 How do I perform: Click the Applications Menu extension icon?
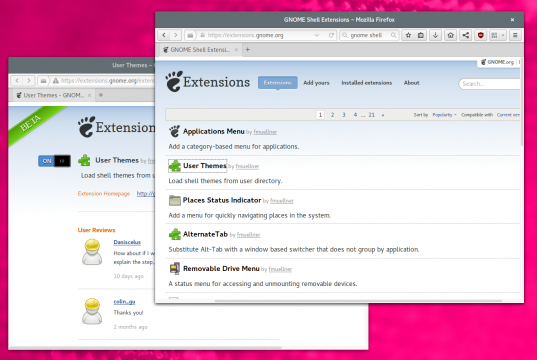click(x=174, y=131)
